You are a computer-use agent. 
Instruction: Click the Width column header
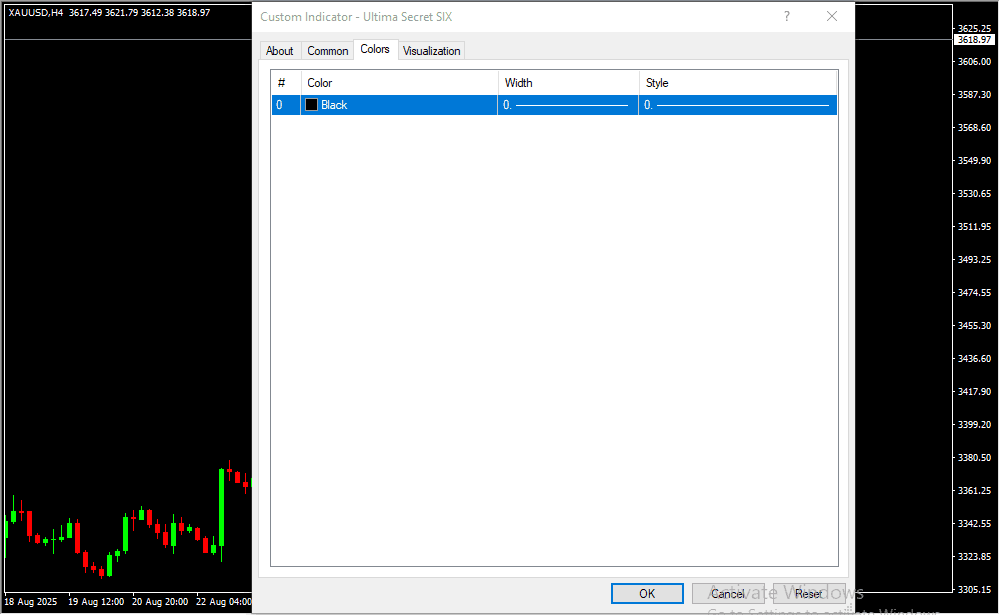click(567, 83)
